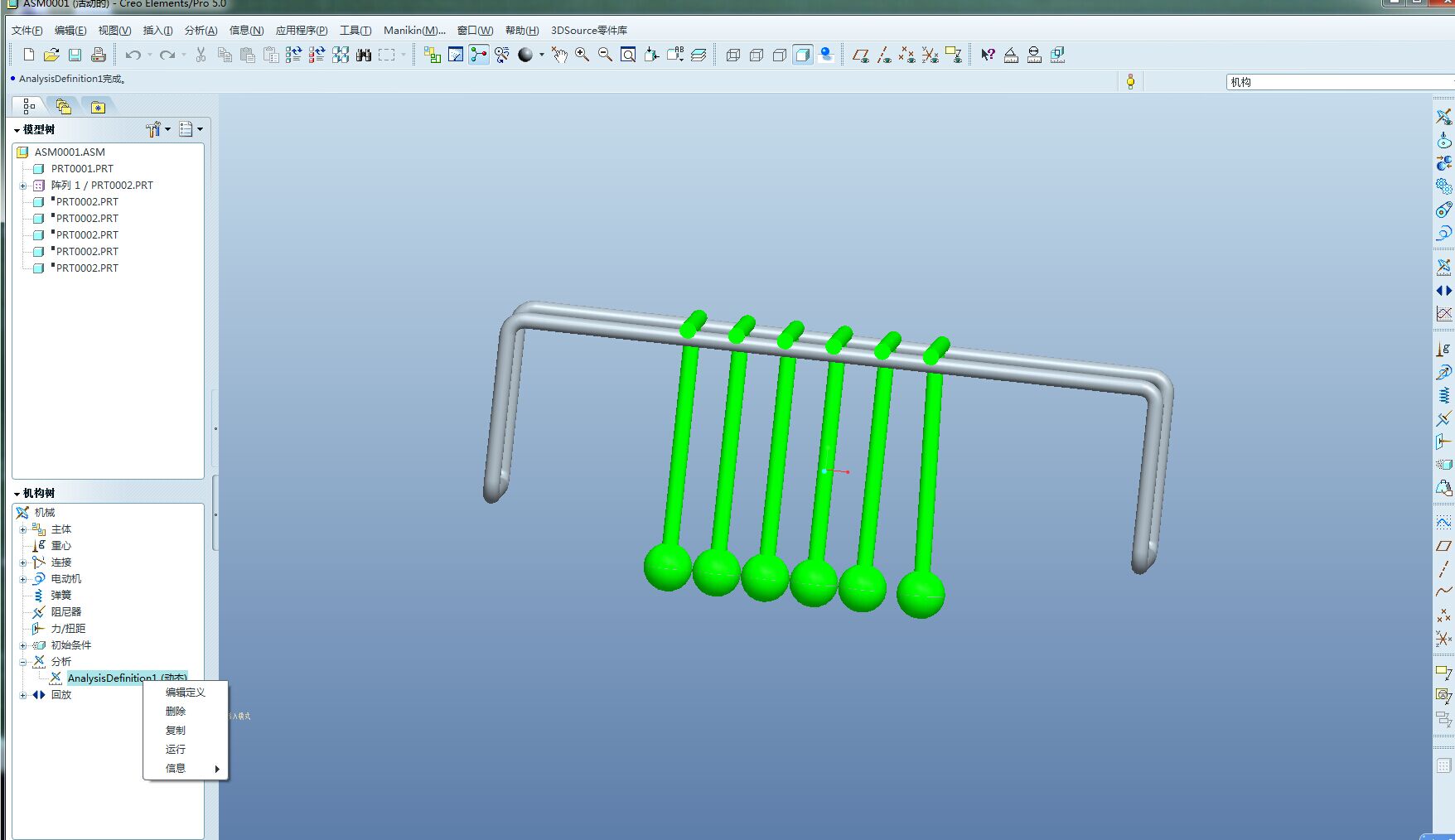
Task: Open the model tree show dropdown
Action: (191, 129)
